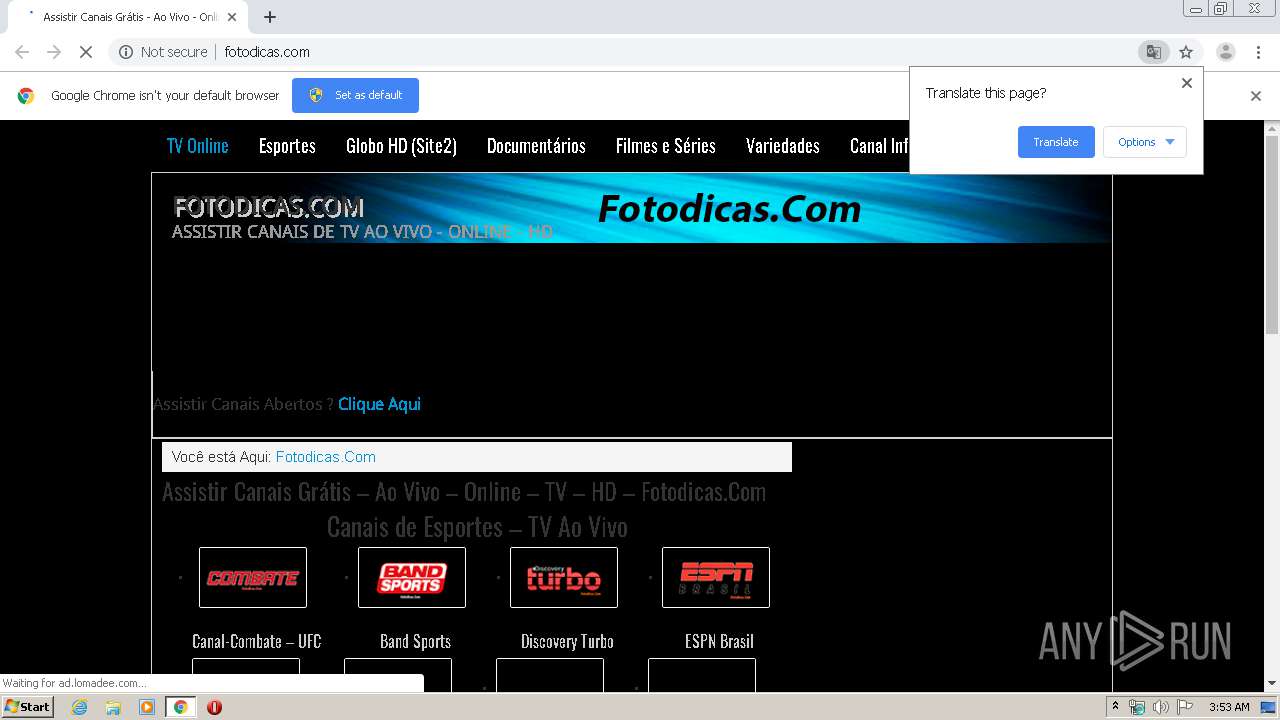Screen dimensions: 1280x720
Task: Open the Action Center flag icon
Action: (x=1183, y=707)
